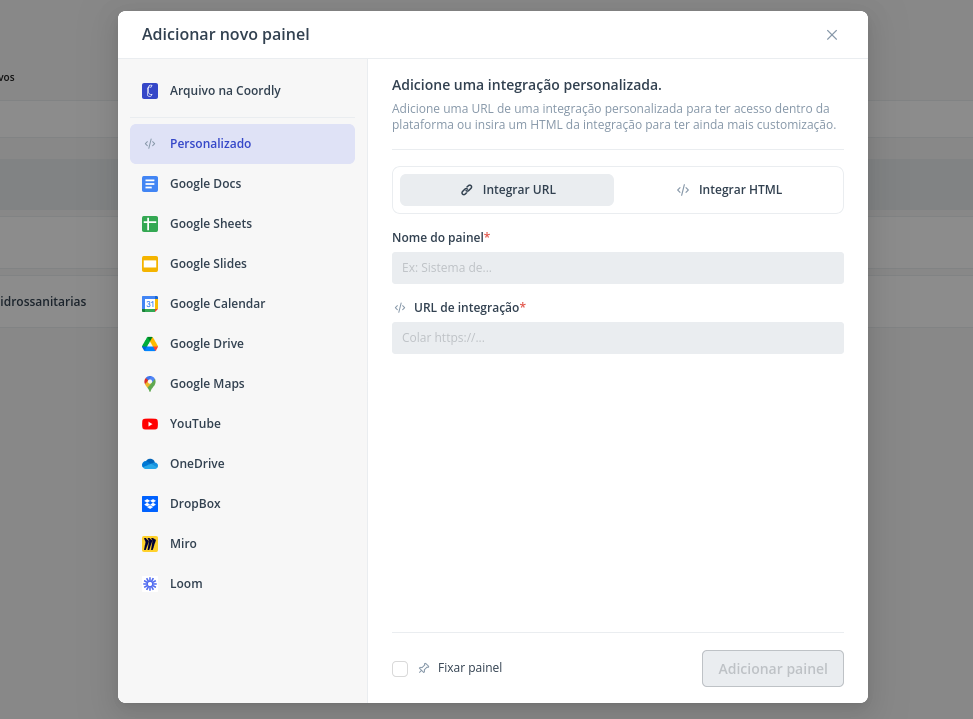Focus the URL de integração input field
This screenshot has height=719, width=973.
[x=617, y=338]
